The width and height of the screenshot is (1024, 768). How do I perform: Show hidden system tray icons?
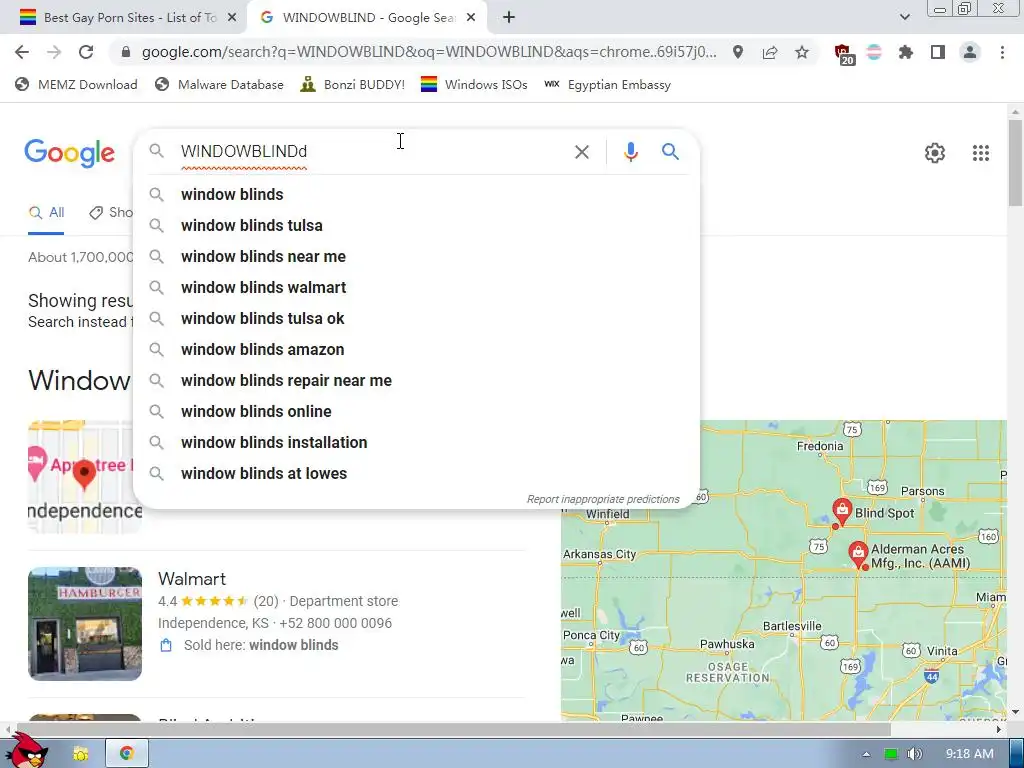(866, 754)
